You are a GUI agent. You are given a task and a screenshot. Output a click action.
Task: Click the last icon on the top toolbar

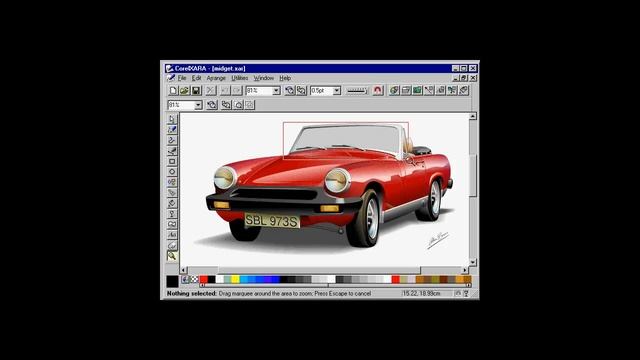pos(463,91)
